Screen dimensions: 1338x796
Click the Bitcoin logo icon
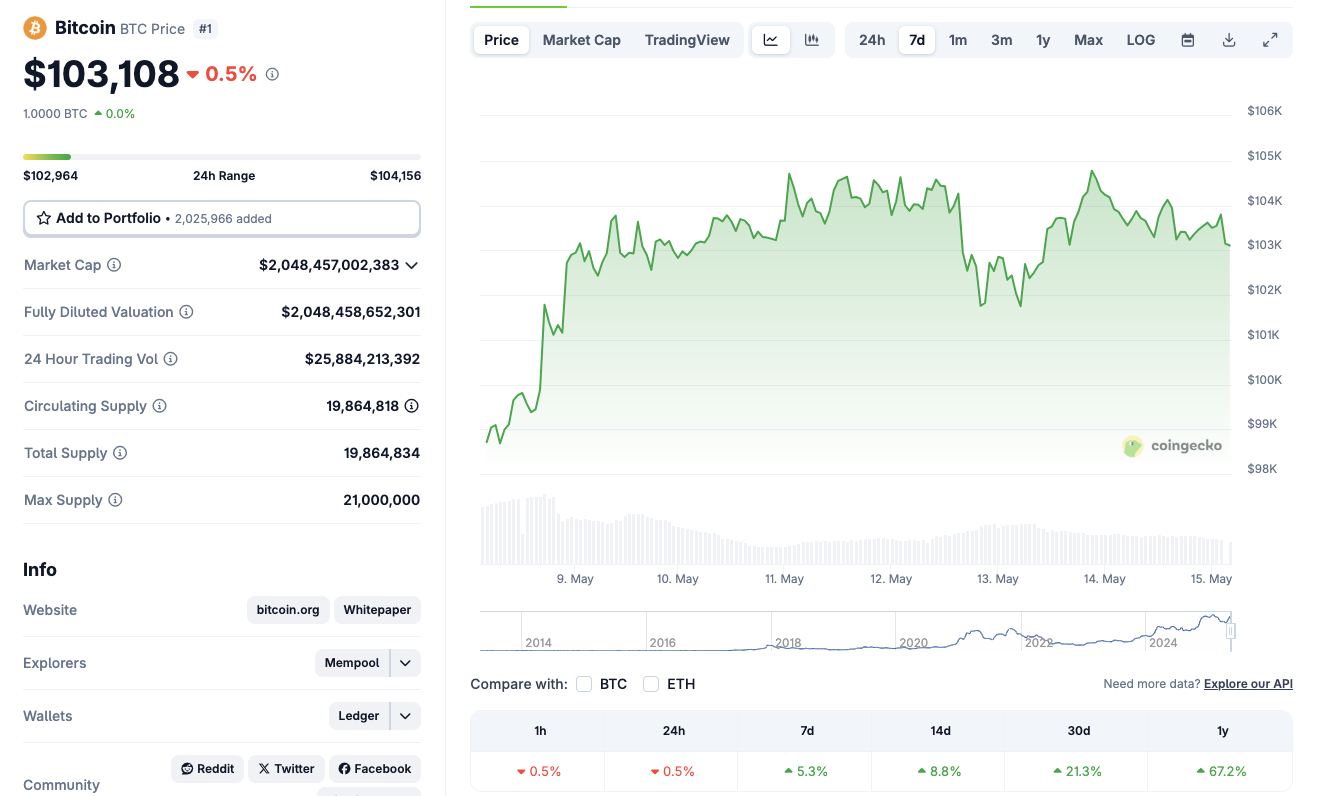click(35, 28)
